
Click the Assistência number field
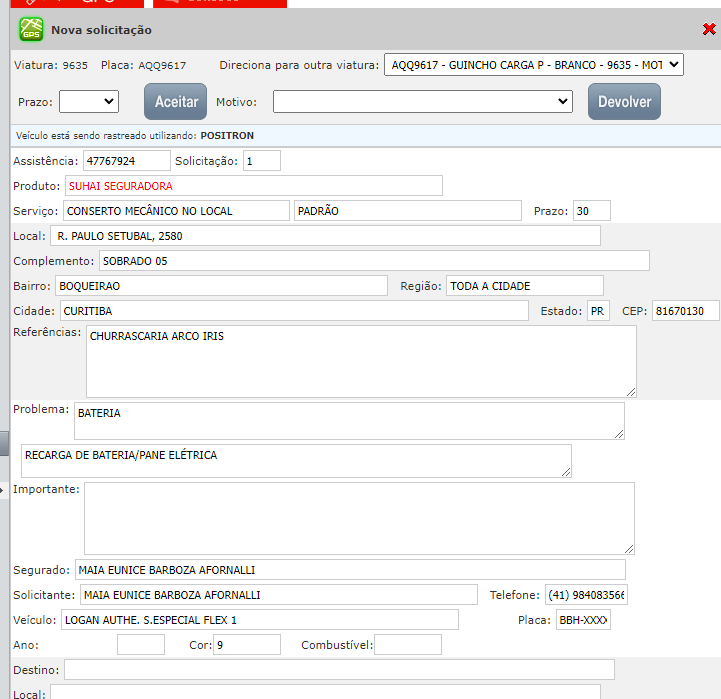[x=126, y=160]
